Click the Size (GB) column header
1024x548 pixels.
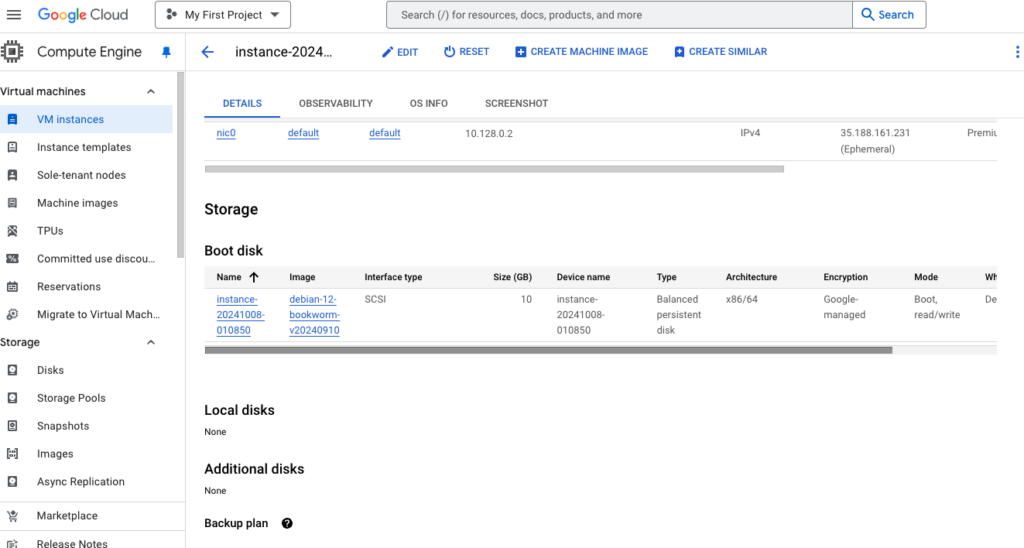click(x=512, y=277)
